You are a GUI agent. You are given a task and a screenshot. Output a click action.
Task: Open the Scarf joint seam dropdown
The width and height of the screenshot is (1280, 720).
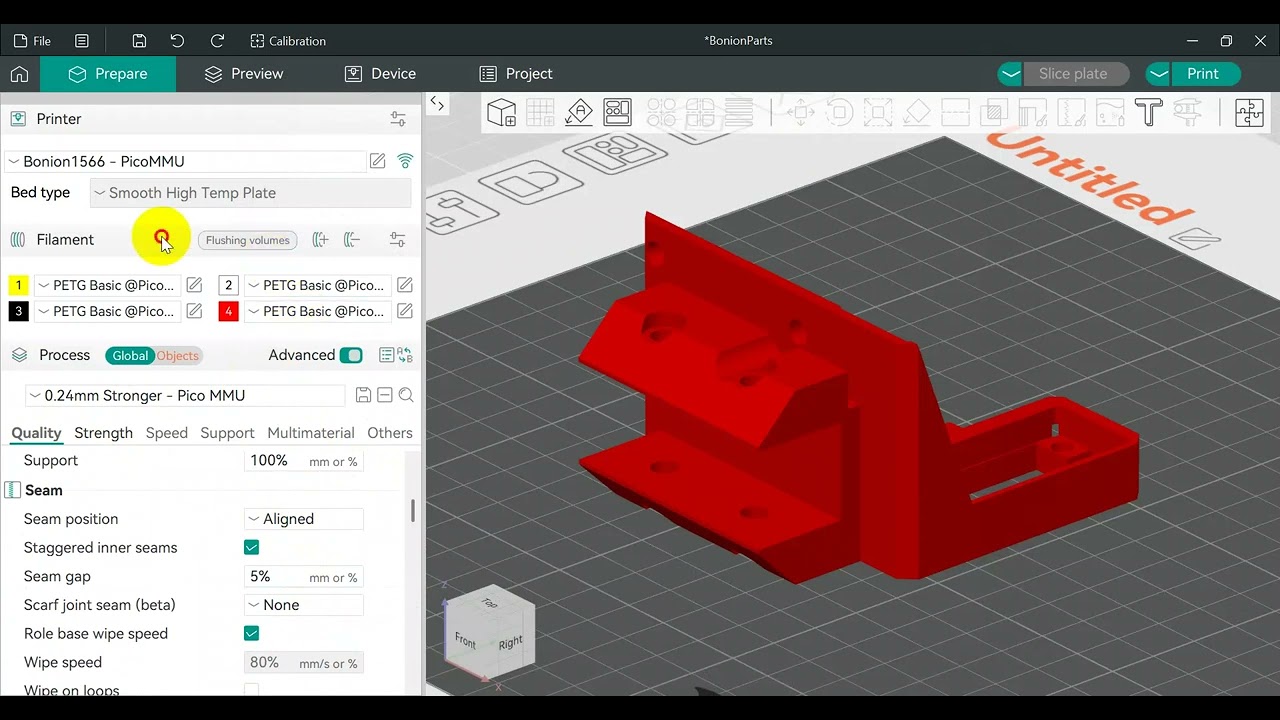pyautogui.click(x=304, y=605)
